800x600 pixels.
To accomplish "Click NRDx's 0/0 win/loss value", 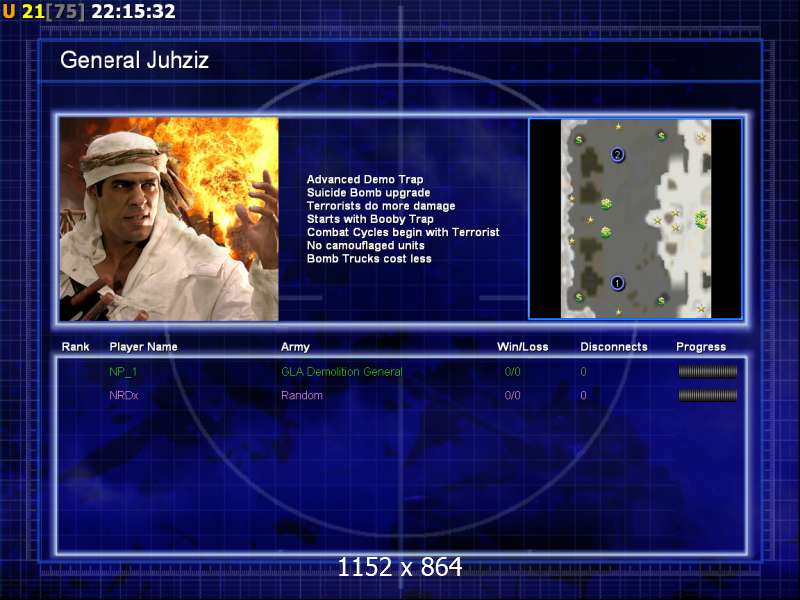I will point(512,395).
